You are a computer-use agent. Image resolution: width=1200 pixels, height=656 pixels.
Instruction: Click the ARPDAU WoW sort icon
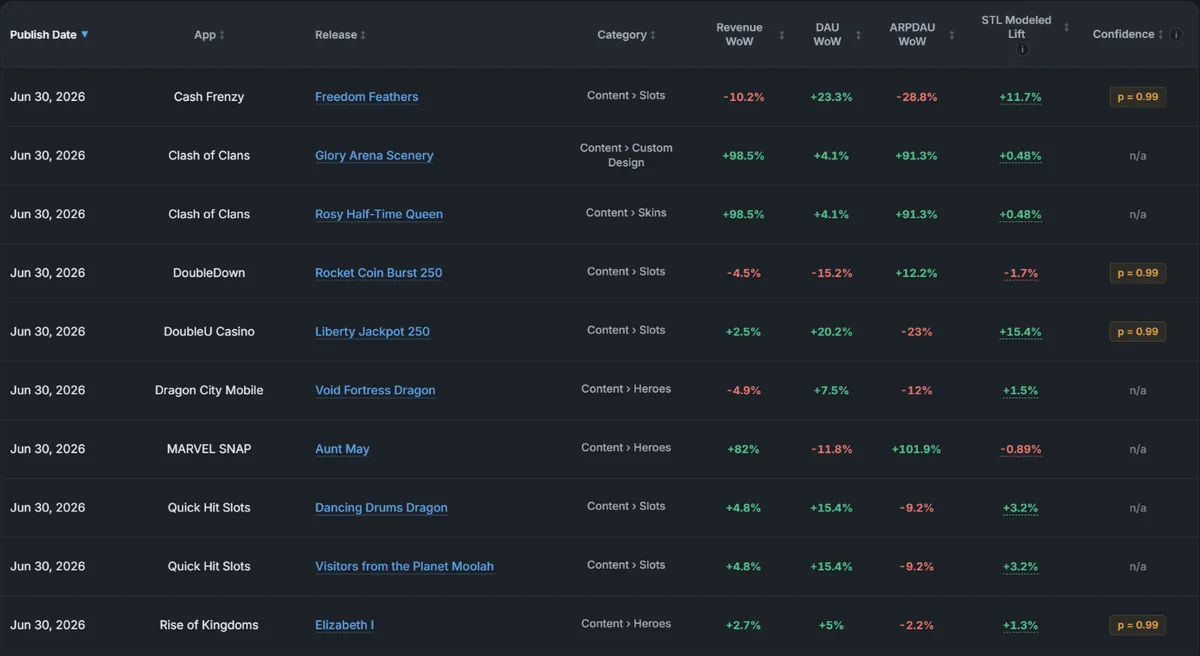[952, 35]
